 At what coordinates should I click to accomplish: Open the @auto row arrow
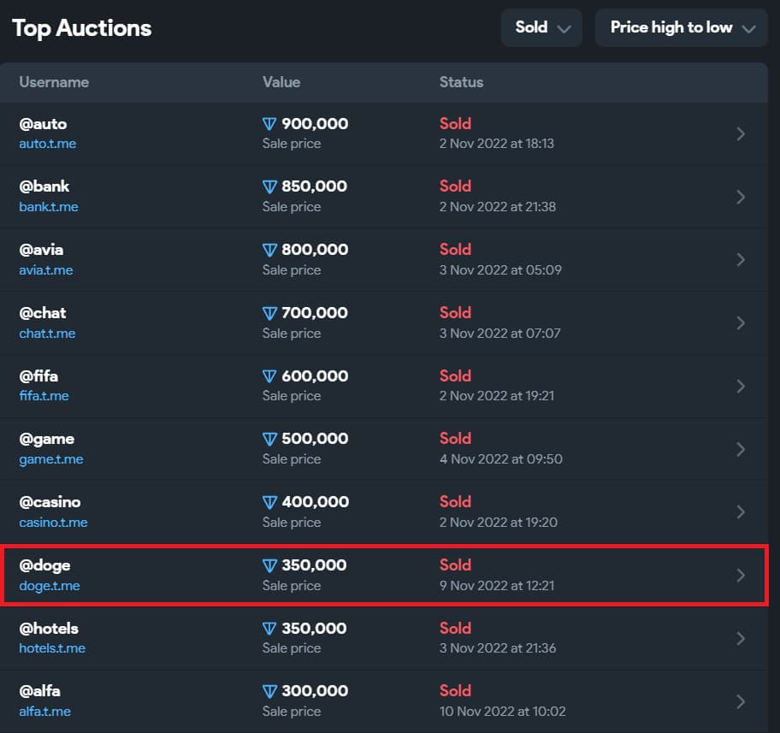(x=740, y=133)
